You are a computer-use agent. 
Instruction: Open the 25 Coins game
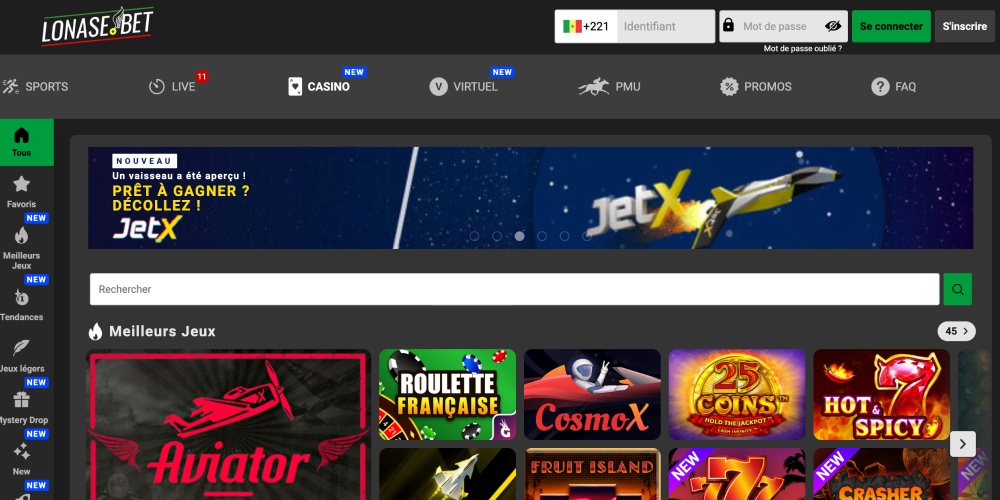pyautogui.click(x=737, y=394)
